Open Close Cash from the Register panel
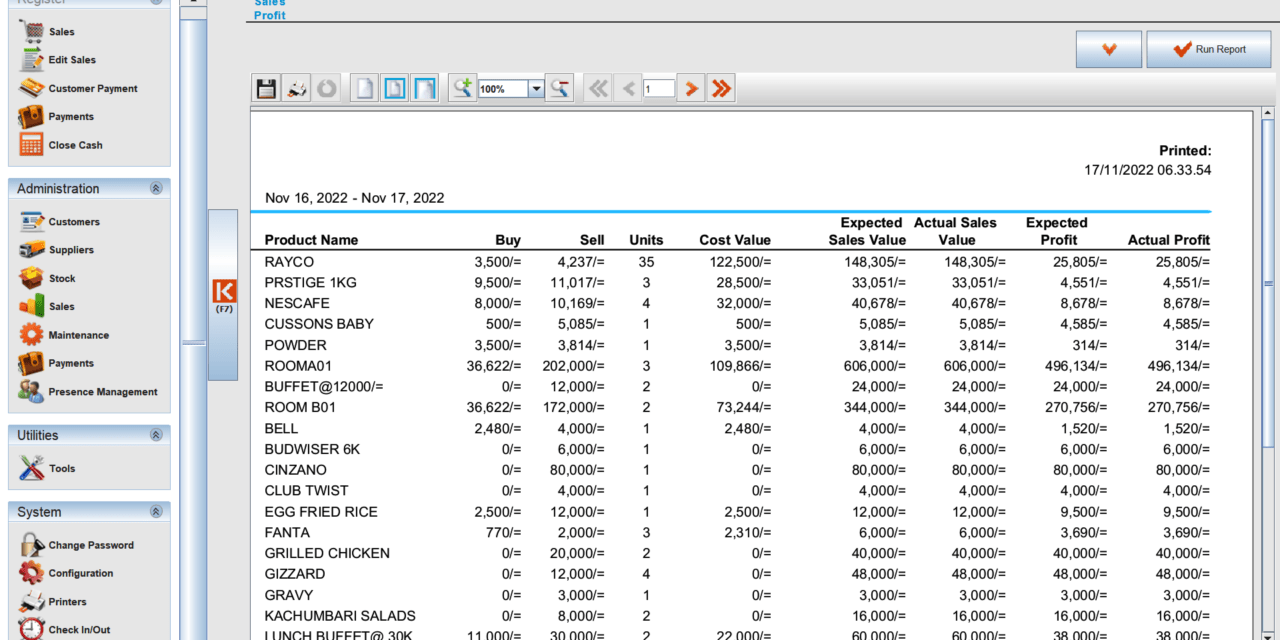 pos(75,145)
